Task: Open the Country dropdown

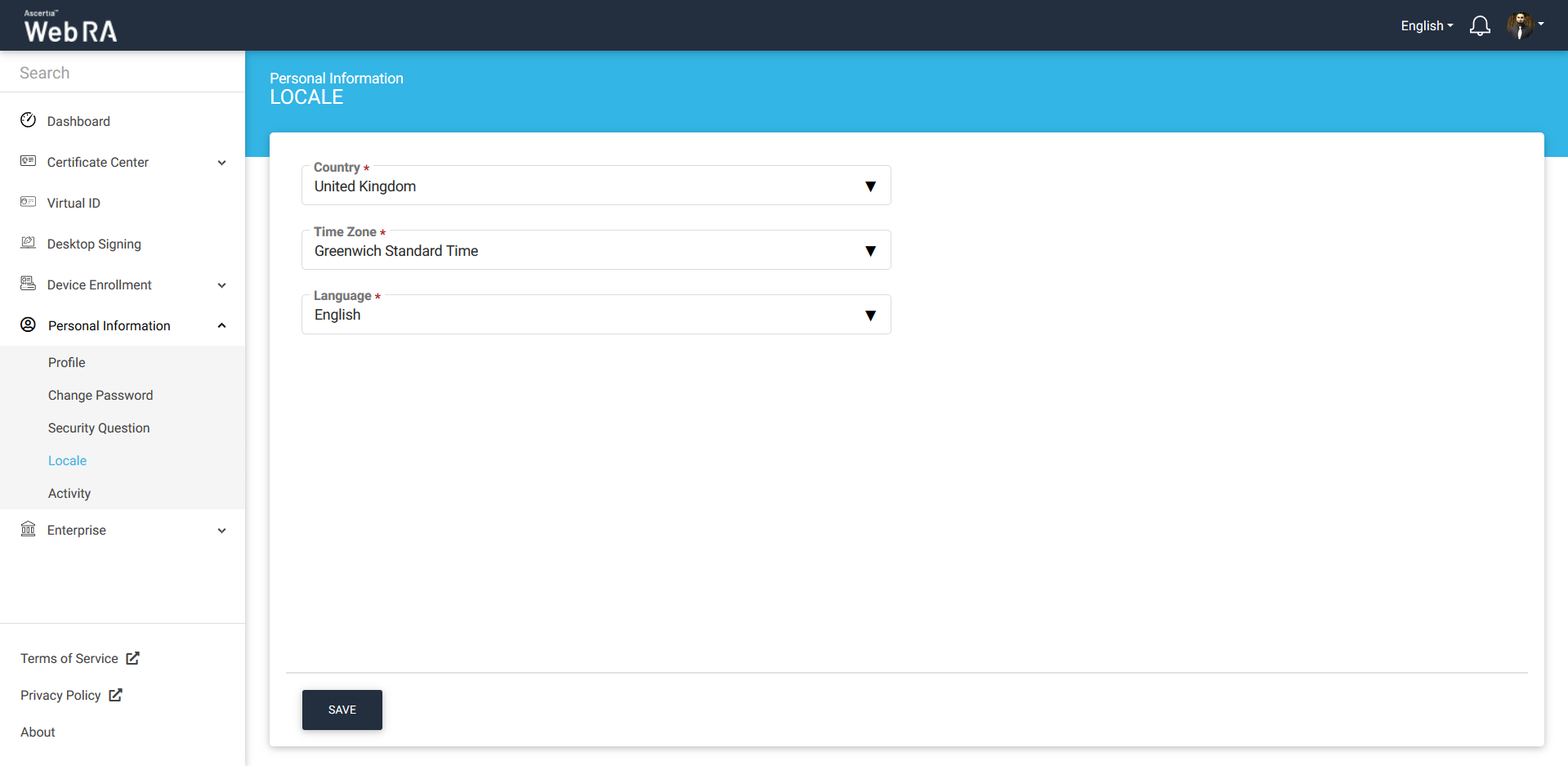Action: coord(596,186)
